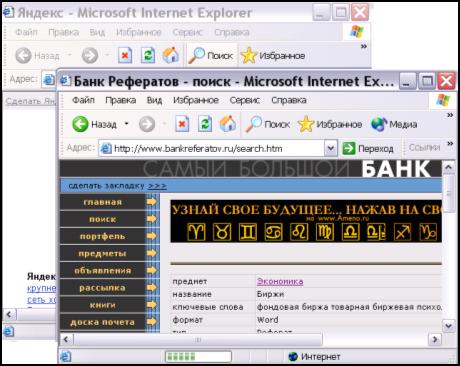Open Избранное star in Яндекс window
This screenshot has width=460, height=366.
point(249,55)
